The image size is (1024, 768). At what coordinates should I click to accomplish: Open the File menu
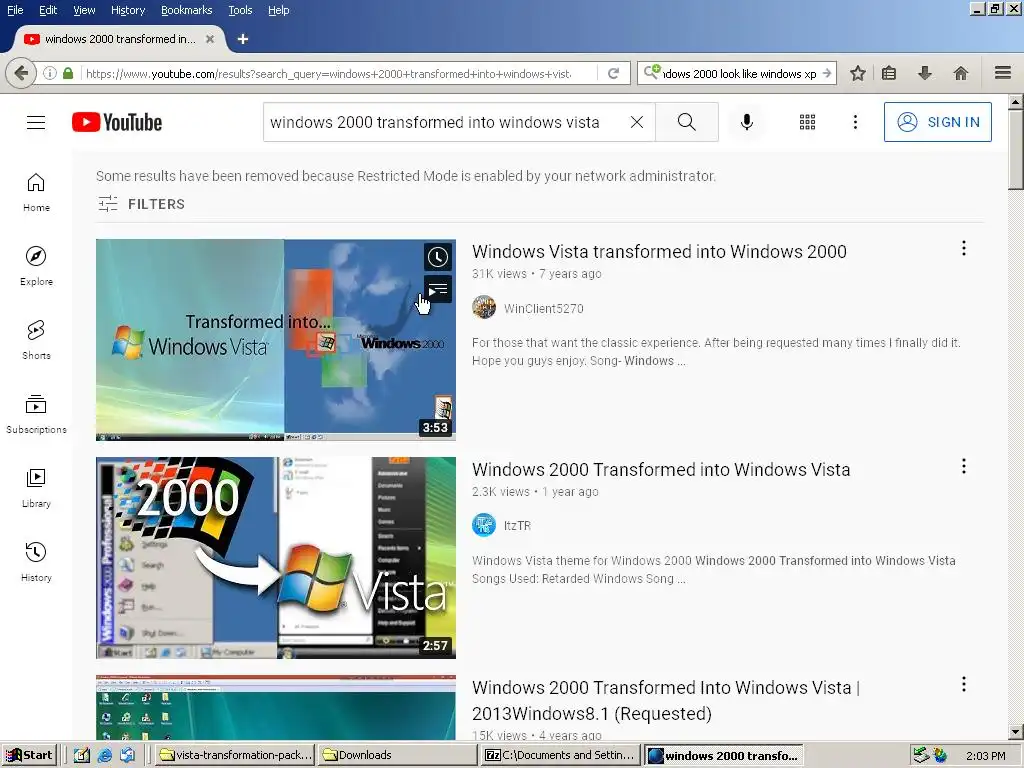[15, 10]
